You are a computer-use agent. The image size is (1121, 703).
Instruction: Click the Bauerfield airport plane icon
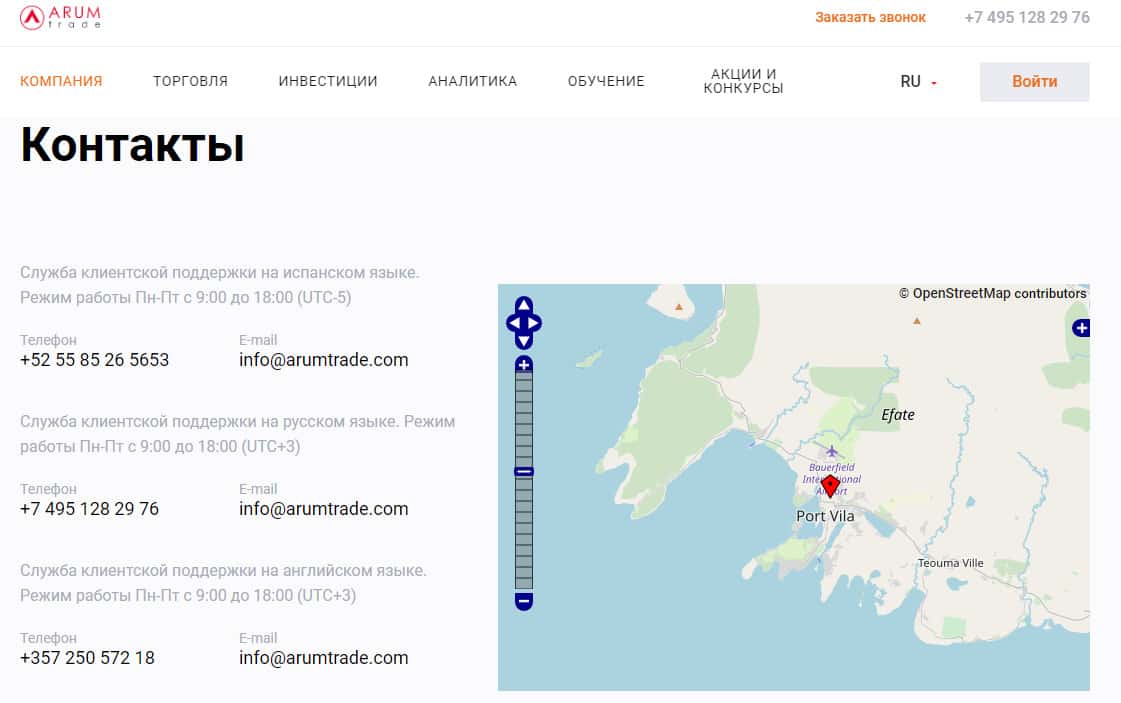point(831,451)
